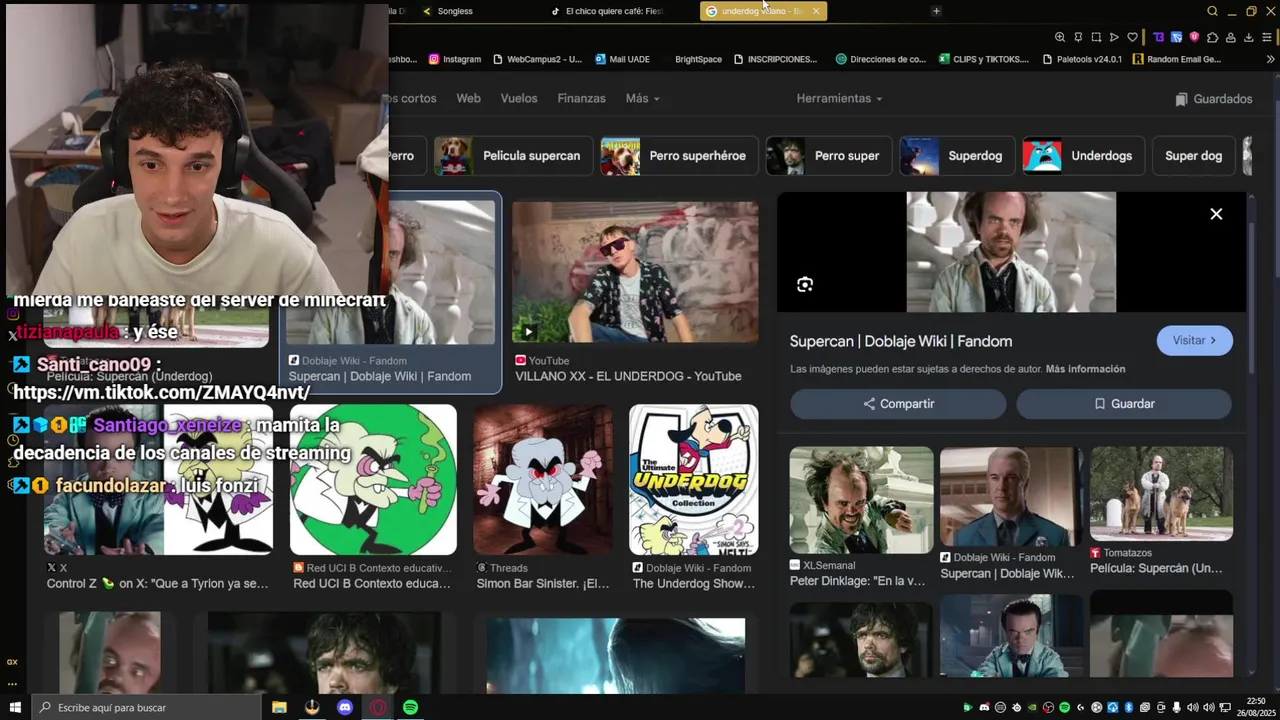Click the image preview panel scrollbar

[x=1252, y=298]
